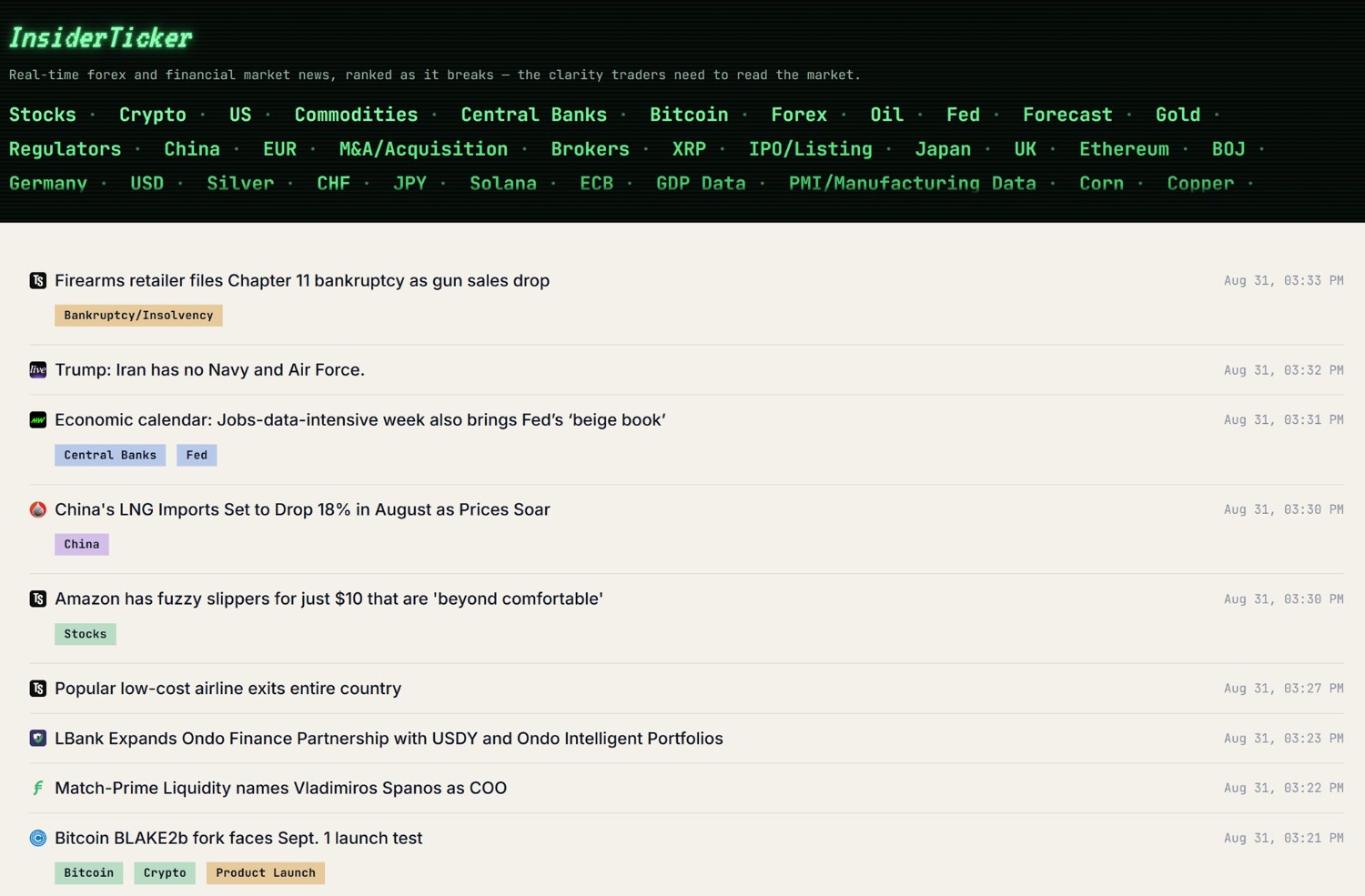This screenshot has width=1365, height=896.
Task: Click the green source icon beside Economic calendar headline
Action: pyautogui.click(x=37, y=419)
